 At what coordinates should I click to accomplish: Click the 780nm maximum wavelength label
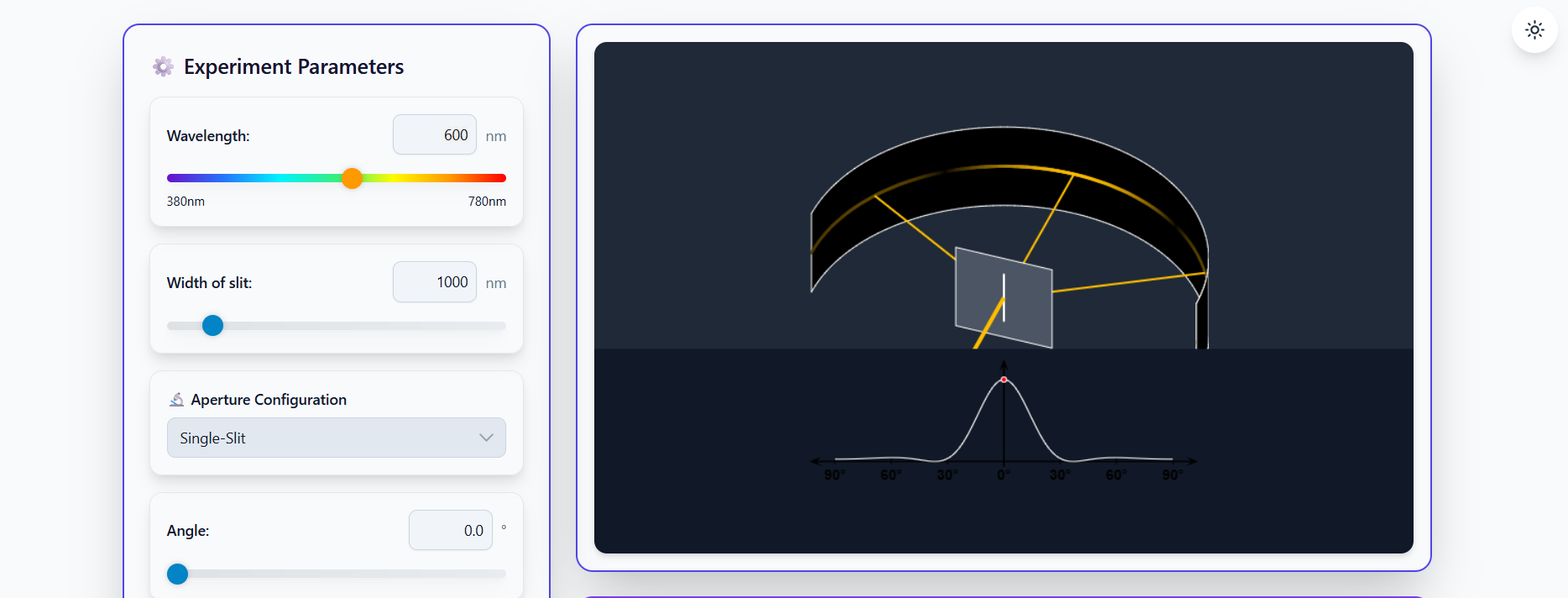[x=487, y=202]
